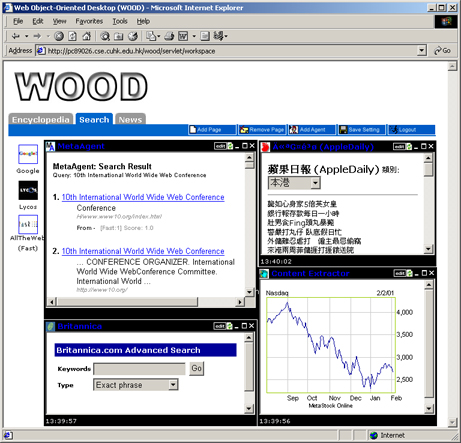The height and width of the screenshot is (443, 461).
Task: Refresh the Content Extractor panel
Action: tap(409, 273)
